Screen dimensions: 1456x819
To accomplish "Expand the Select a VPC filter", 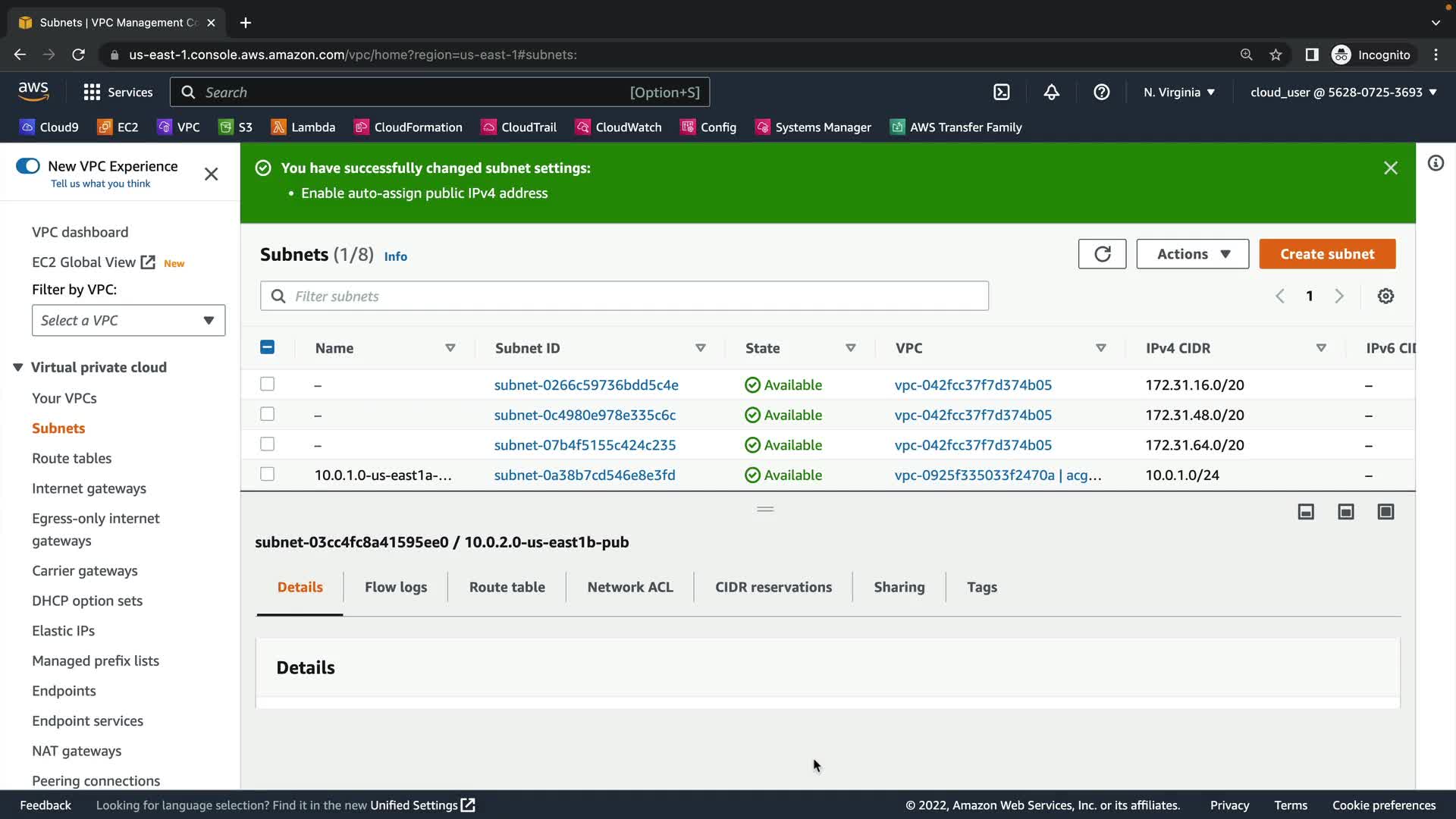I will [x=128, y=321].
